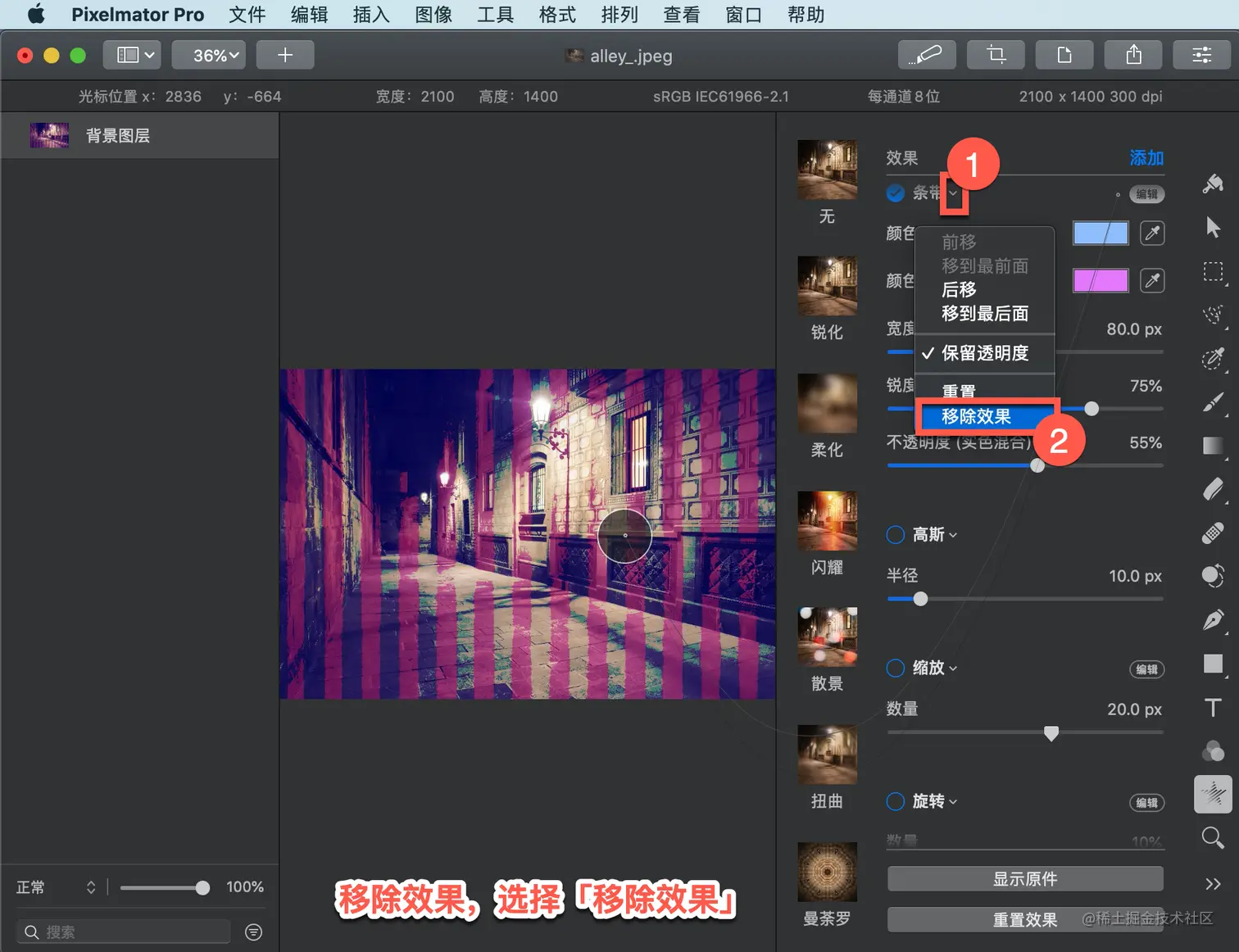Image resolution: width=1239 pixels, height=952 pixels.
Task: Select the Gradient tool
Action: pyautogui.click(x=1213, y=445)
